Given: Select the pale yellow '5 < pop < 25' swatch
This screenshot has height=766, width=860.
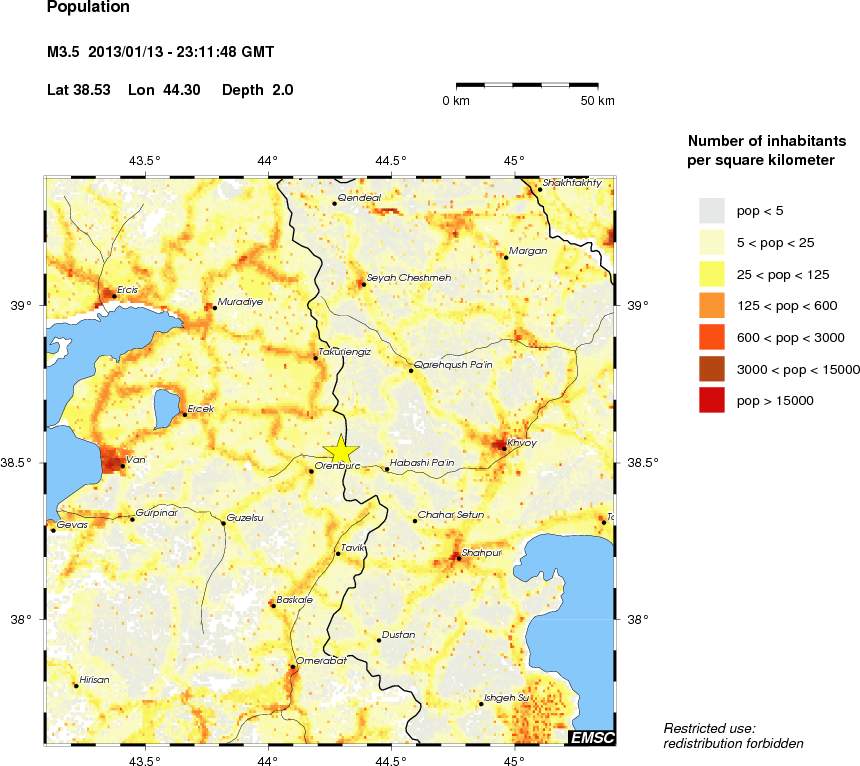Looking at the screenshot, I should (711, 241).
